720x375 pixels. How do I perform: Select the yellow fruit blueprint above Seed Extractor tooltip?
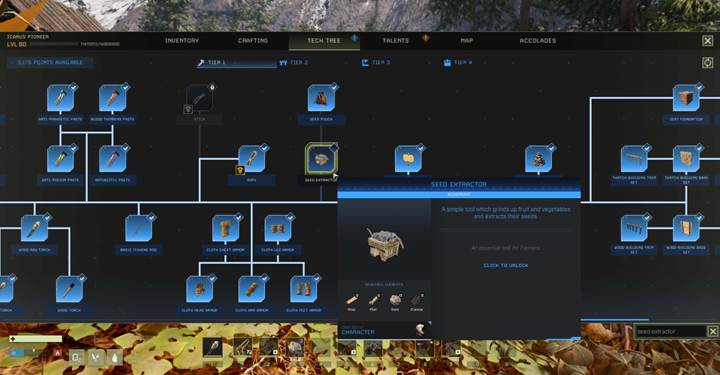click(x=408, y=159)
